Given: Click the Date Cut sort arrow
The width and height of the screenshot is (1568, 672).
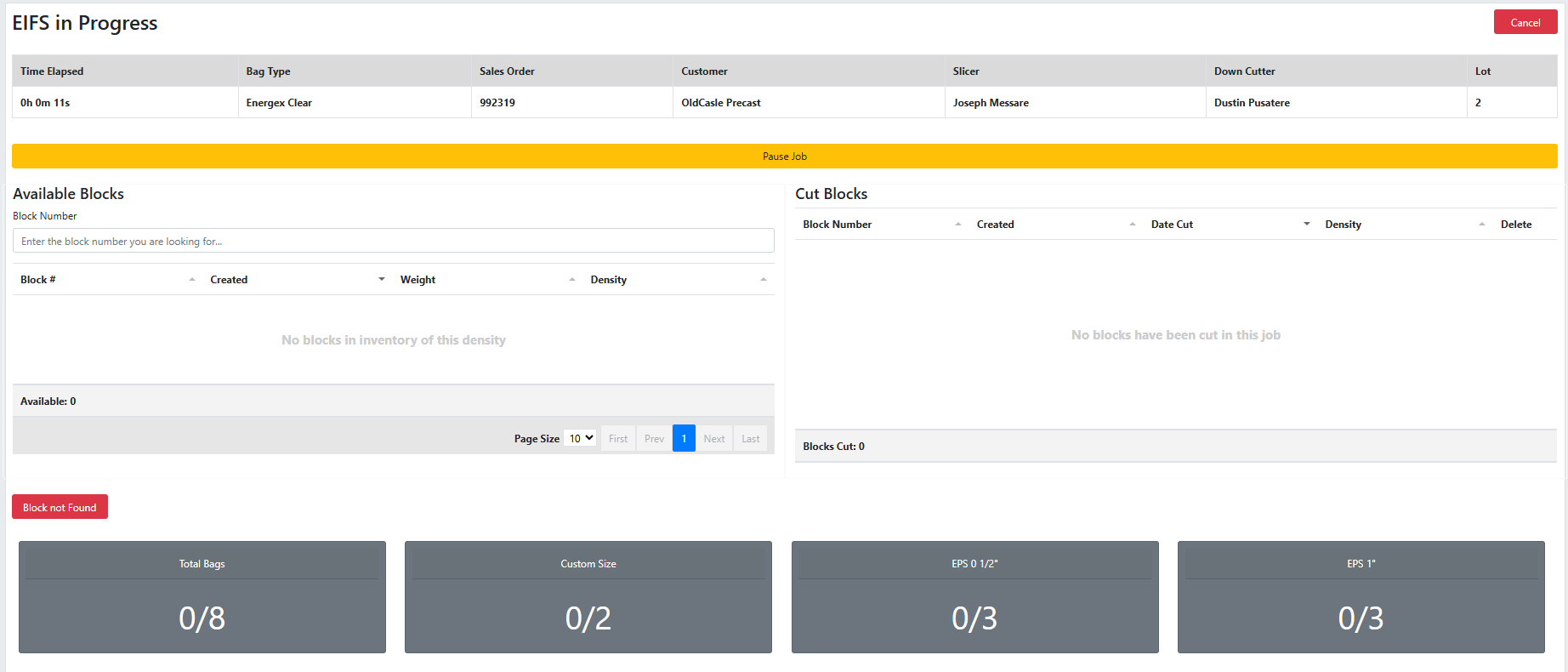Looking at the screenshot, I should (1307, 225).
